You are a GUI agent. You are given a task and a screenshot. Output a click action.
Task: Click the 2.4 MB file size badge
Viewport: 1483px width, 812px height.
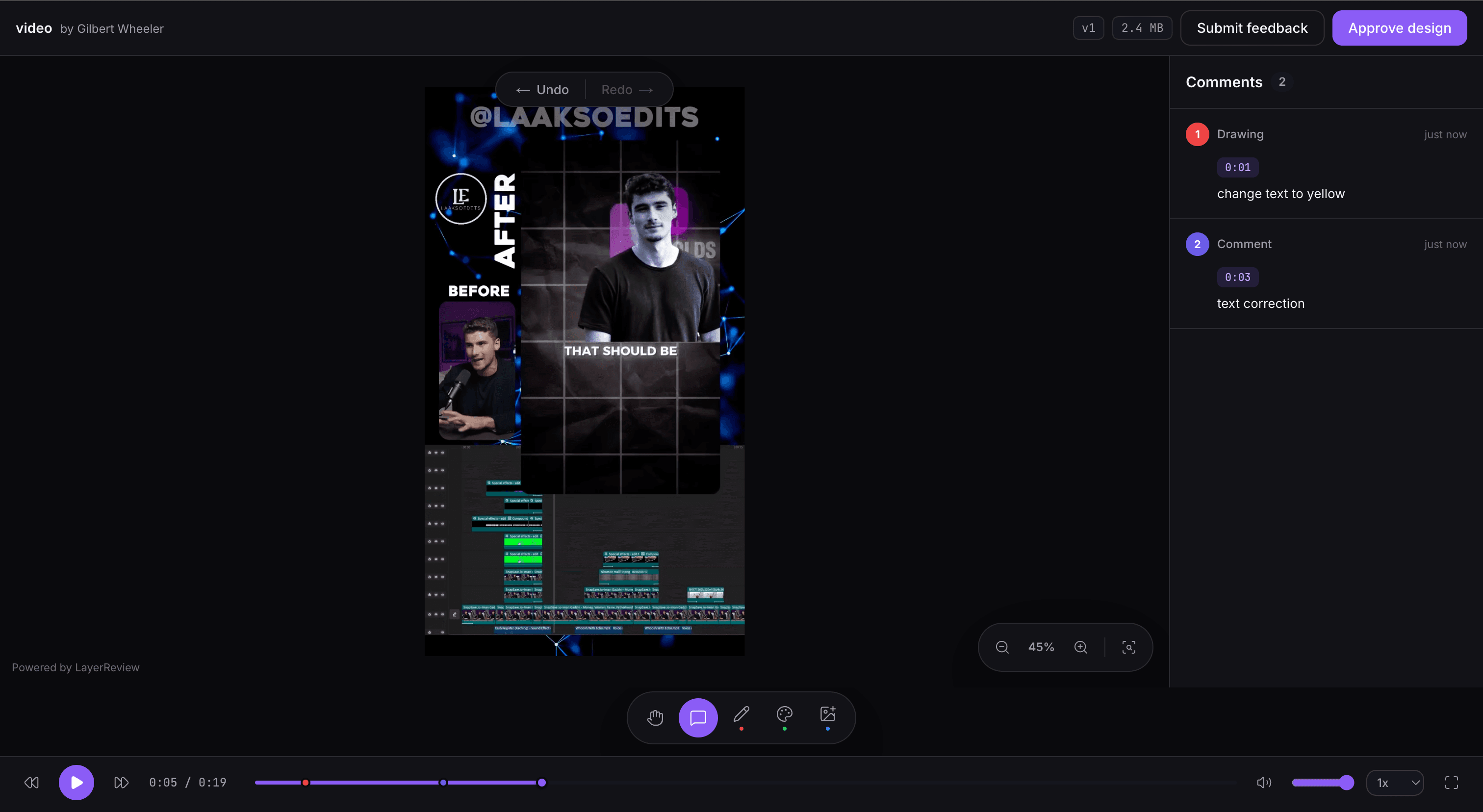(x=1142, y=27)
